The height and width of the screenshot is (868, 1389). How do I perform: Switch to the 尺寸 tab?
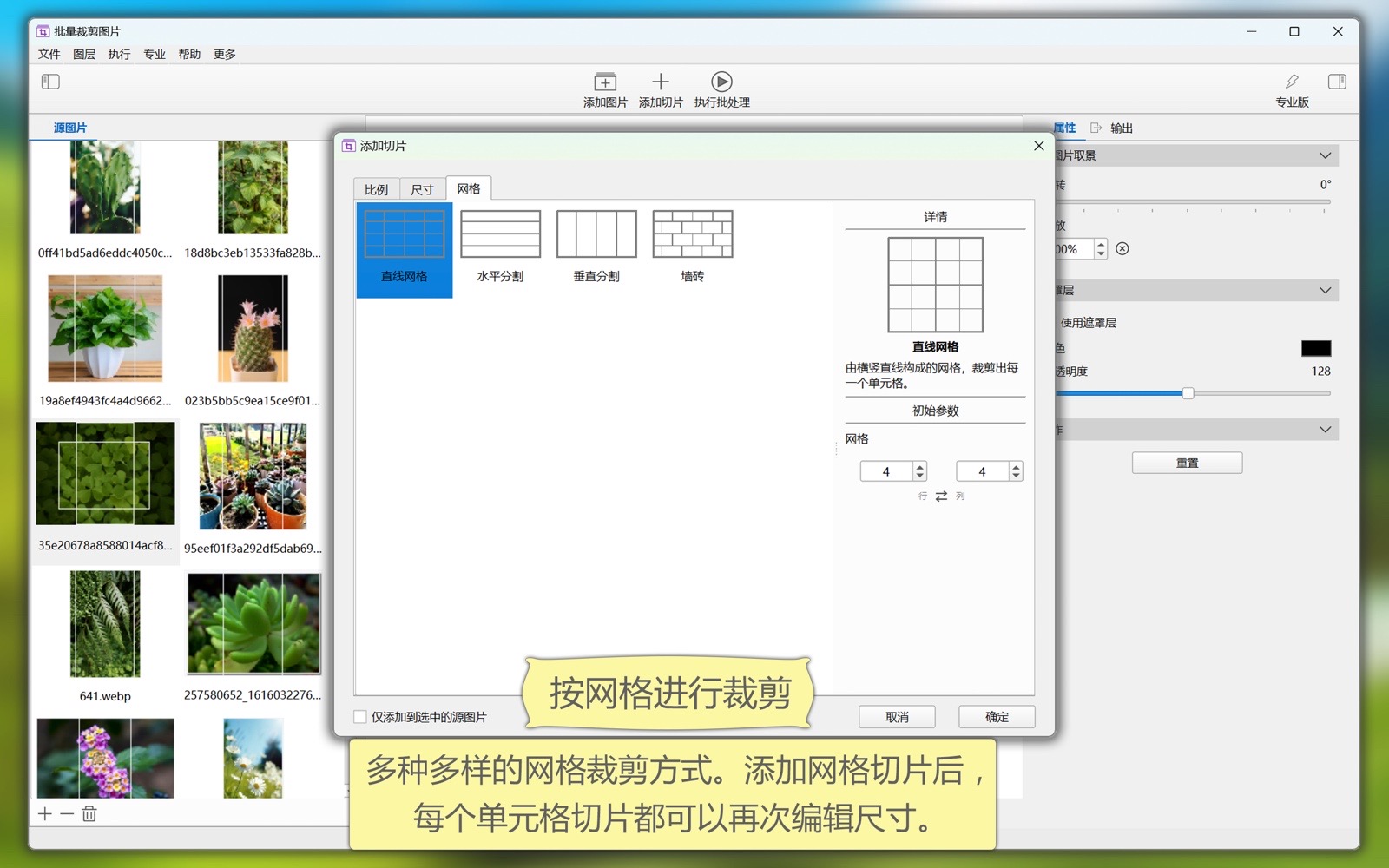pyautogui.click(x=422, y=189)
